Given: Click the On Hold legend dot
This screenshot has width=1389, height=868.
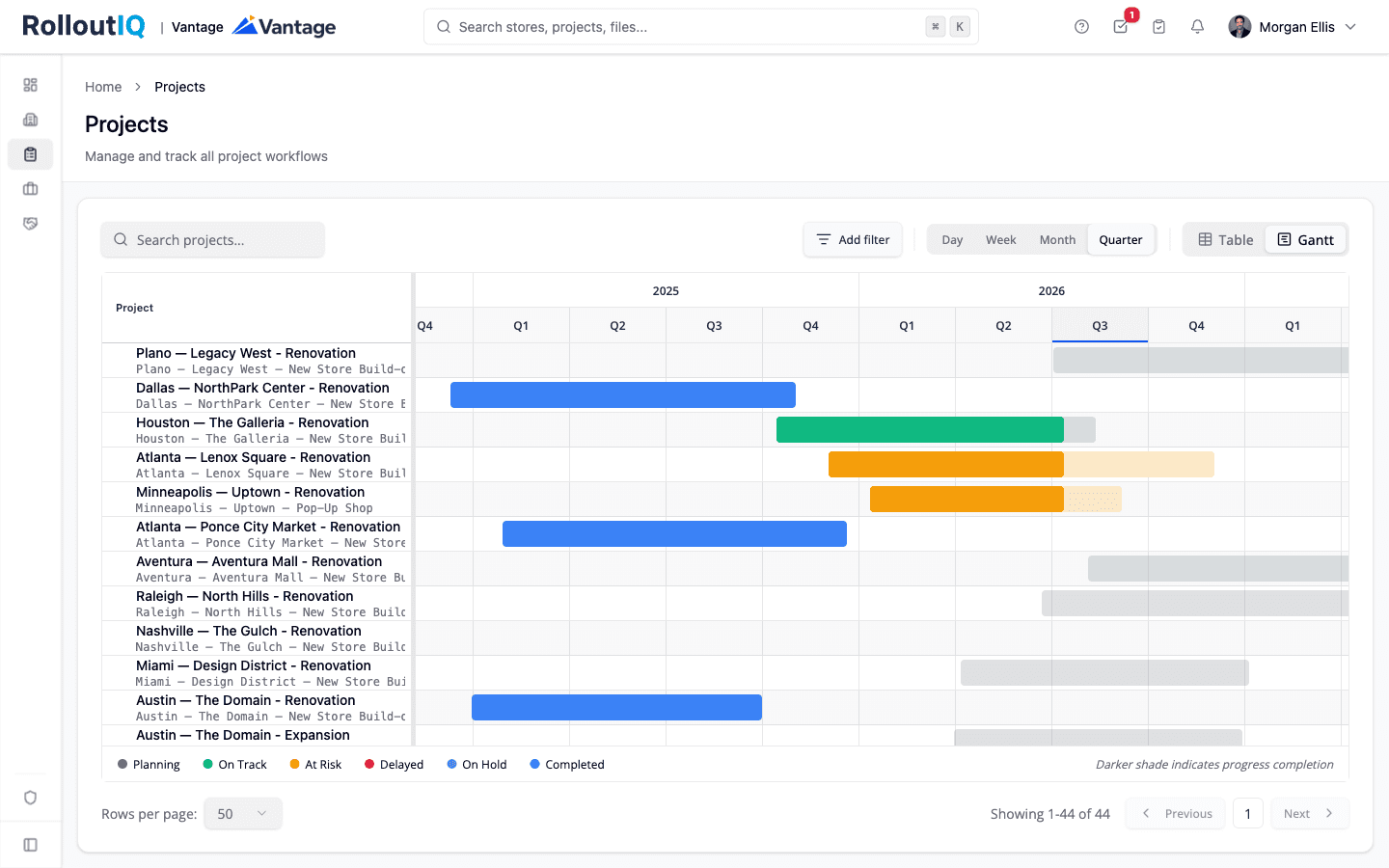Looking at the screenshot, I should (x=451, y=764).
